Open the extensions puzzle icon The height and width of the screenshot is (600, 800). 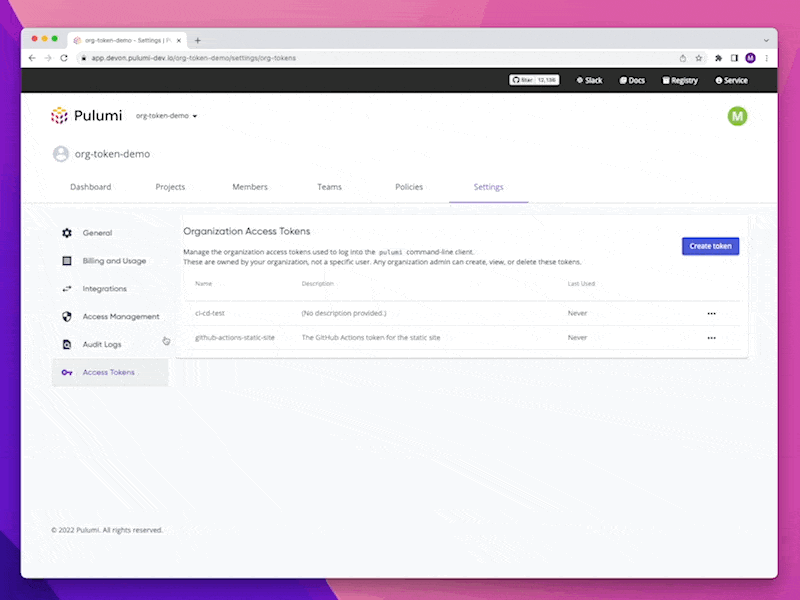click(x=718, y=58)
